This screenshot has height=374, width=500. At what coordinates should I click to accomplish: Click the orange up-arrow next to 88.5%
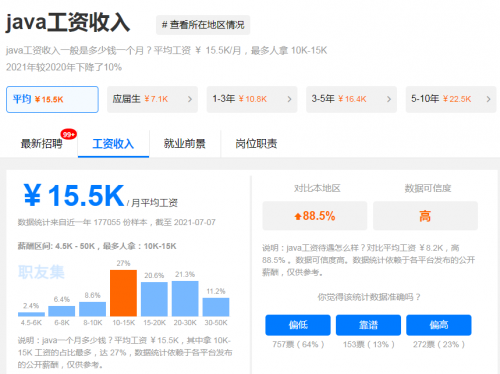[x=298, y=217]
